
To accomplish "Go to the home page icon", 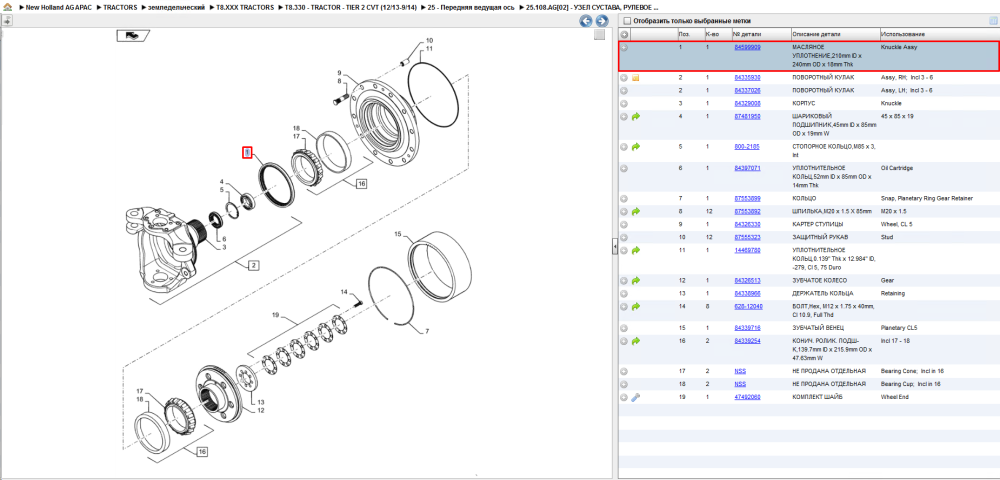I will click(x=7, y=7).
